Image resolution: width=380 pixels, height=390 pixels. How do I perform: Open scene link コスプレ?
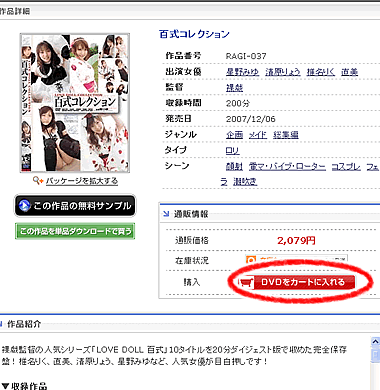tap(346, 166)
